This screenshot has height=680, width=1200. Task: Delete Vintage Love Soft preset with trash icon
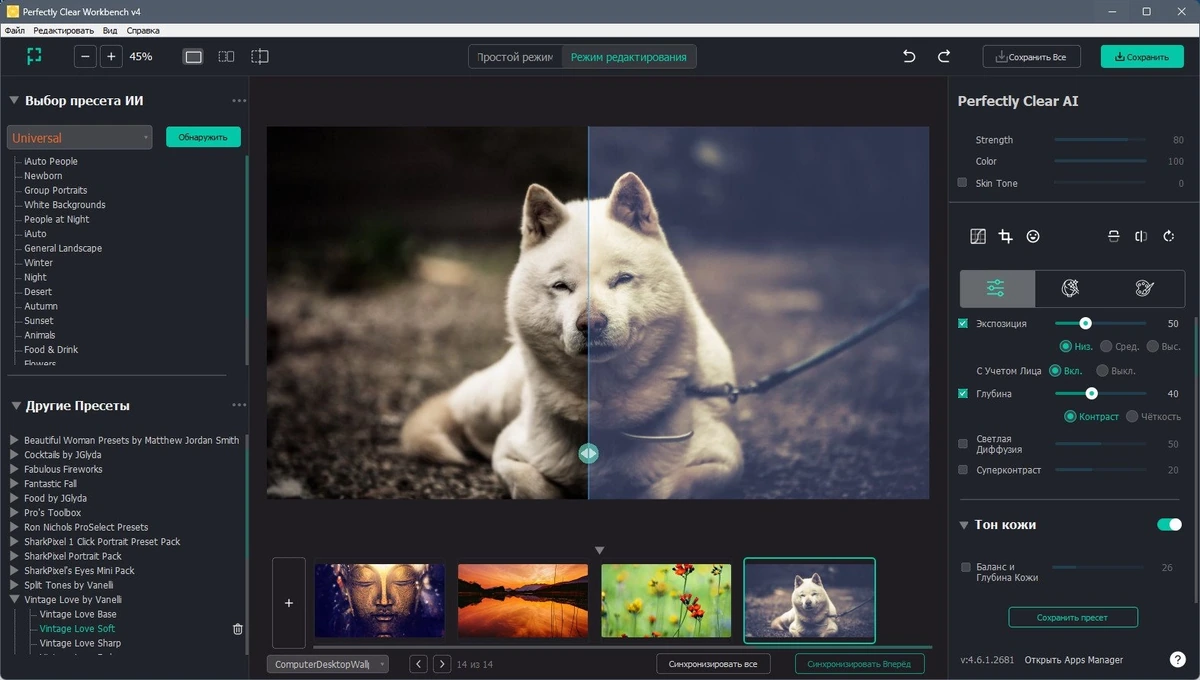pos(238,629)
